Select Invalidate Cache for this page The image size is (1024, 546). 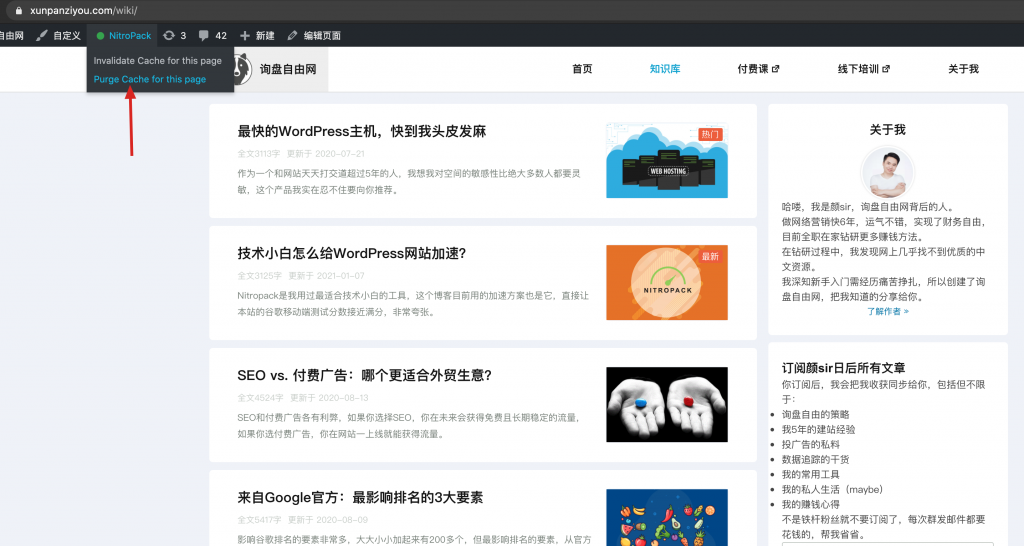tap(158, 61)
